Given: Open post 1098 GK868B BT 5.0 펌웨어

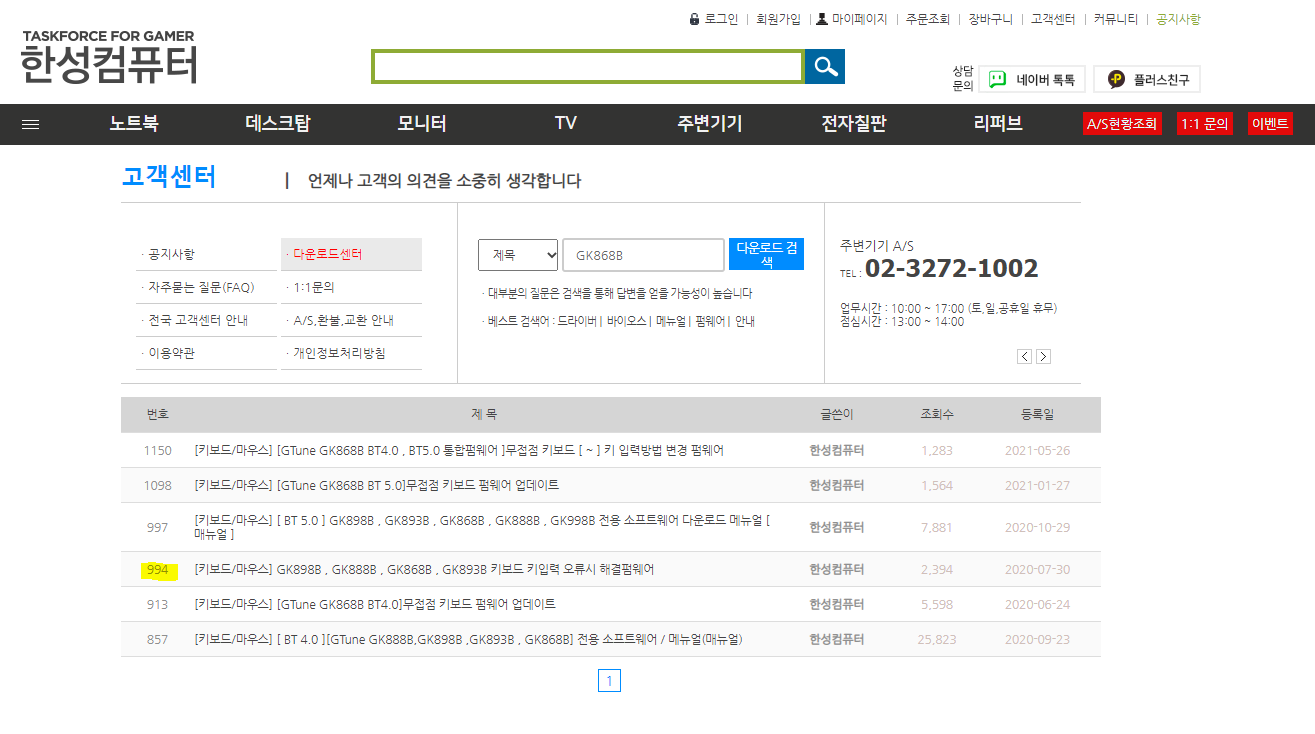Looking at the screenshot, I should coord(377,485).
